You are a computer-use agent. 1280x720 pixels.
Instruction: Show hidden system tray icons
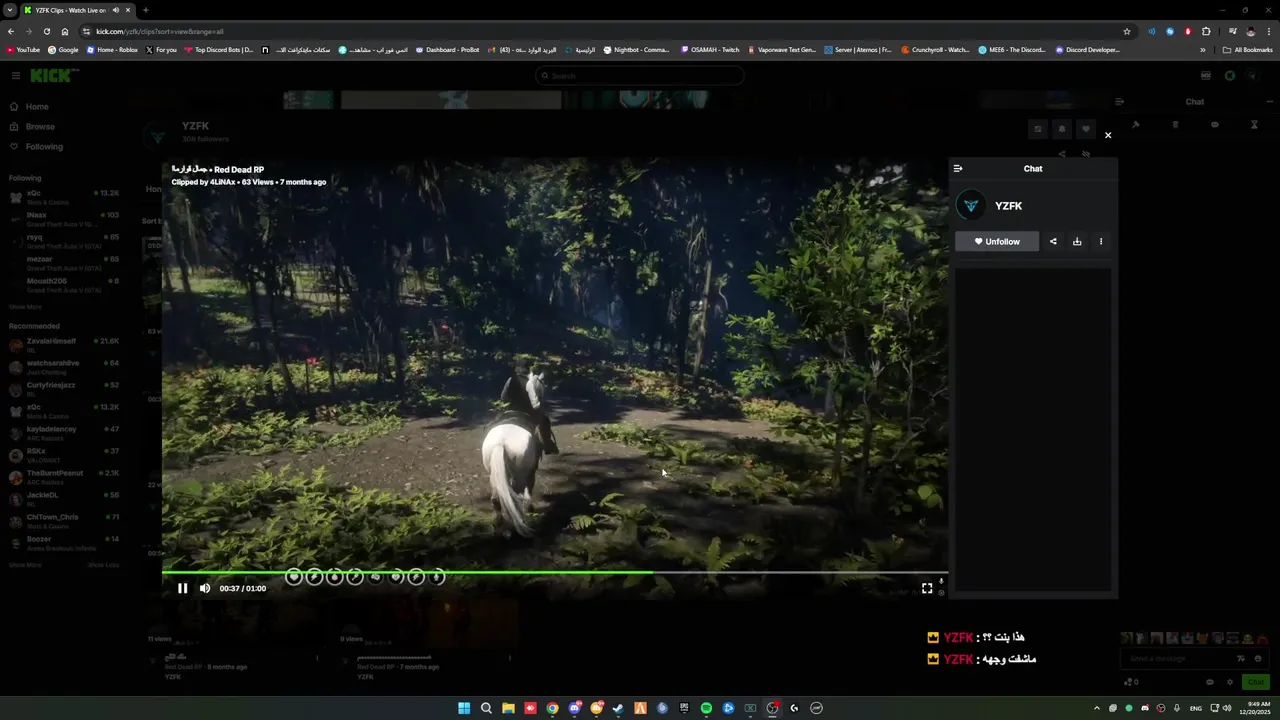1097,708
